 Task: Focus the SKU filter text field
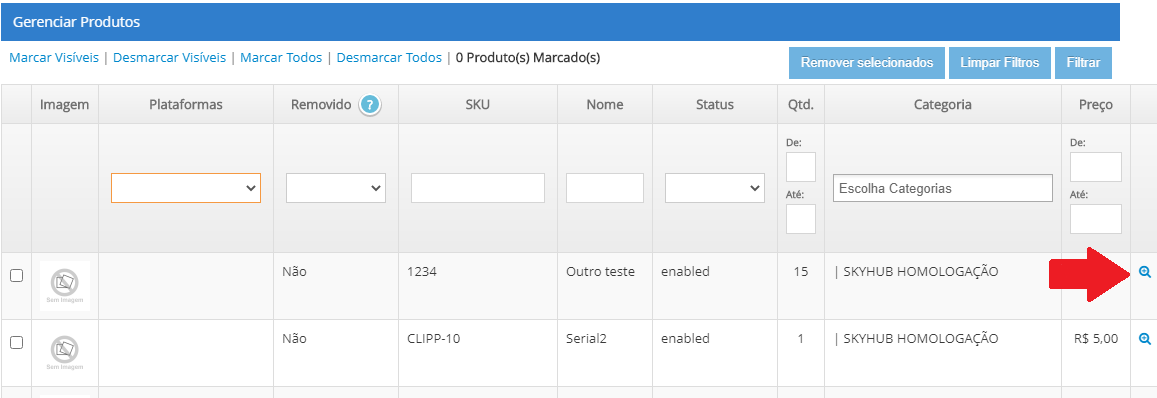pyautogui.click(x=477, y=188)
